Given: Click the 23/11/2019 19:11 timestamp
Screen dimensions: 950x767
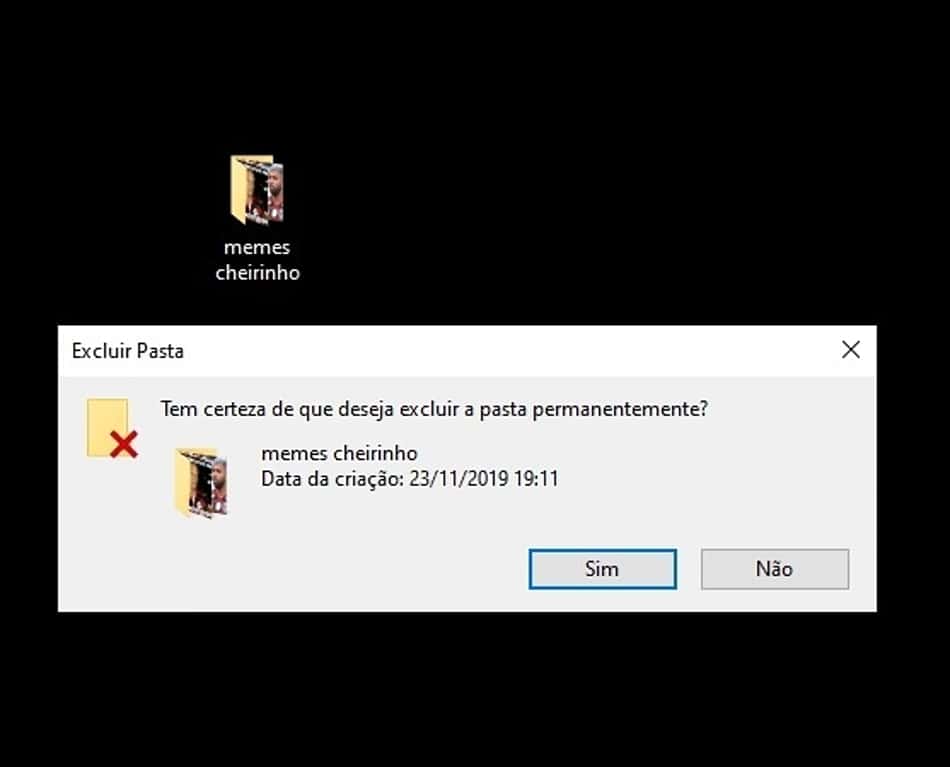Looking at the screenshot, I should pyautogui.click(x=483, y=479).
